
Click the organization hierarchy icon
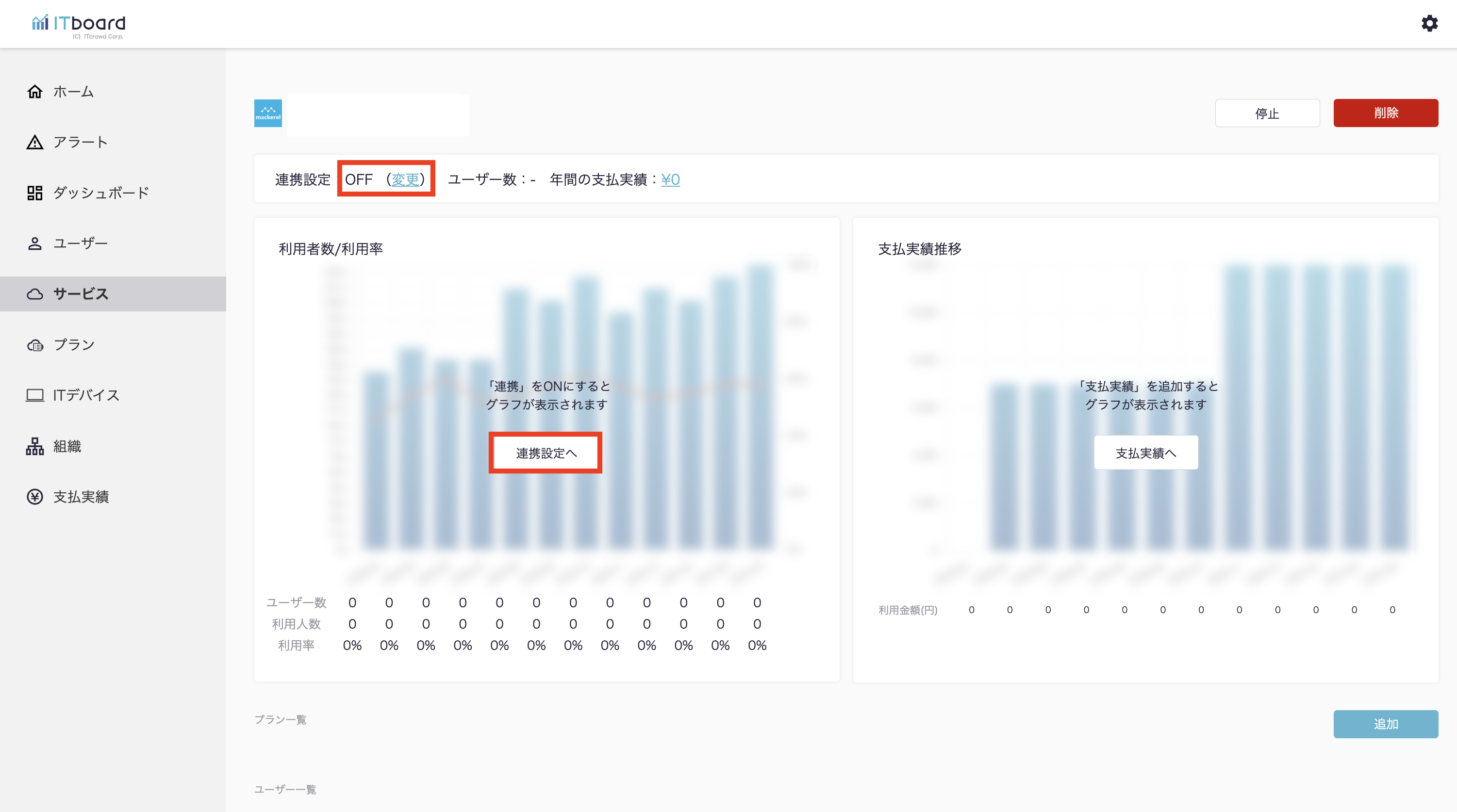[x=35, y=446]
